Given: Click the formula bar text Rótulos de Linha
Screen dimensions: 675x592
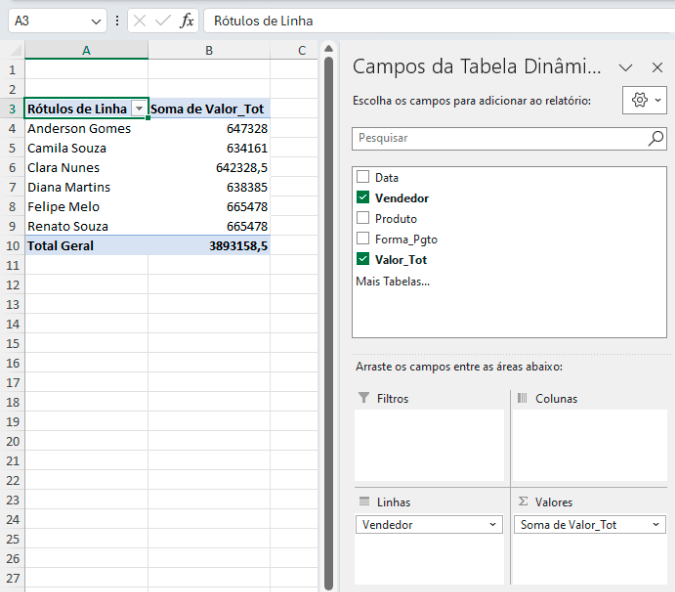Looking at the screenshot, I should point(263,21).
